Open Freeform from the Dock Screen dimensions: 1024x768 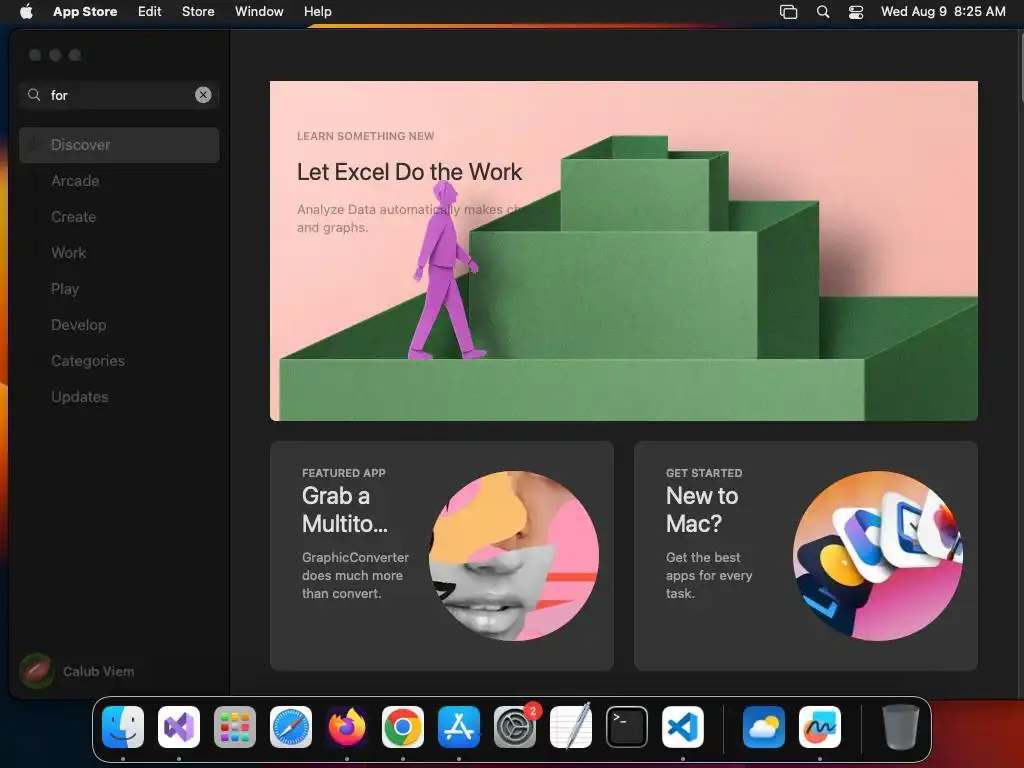click(x=820, y=727)
